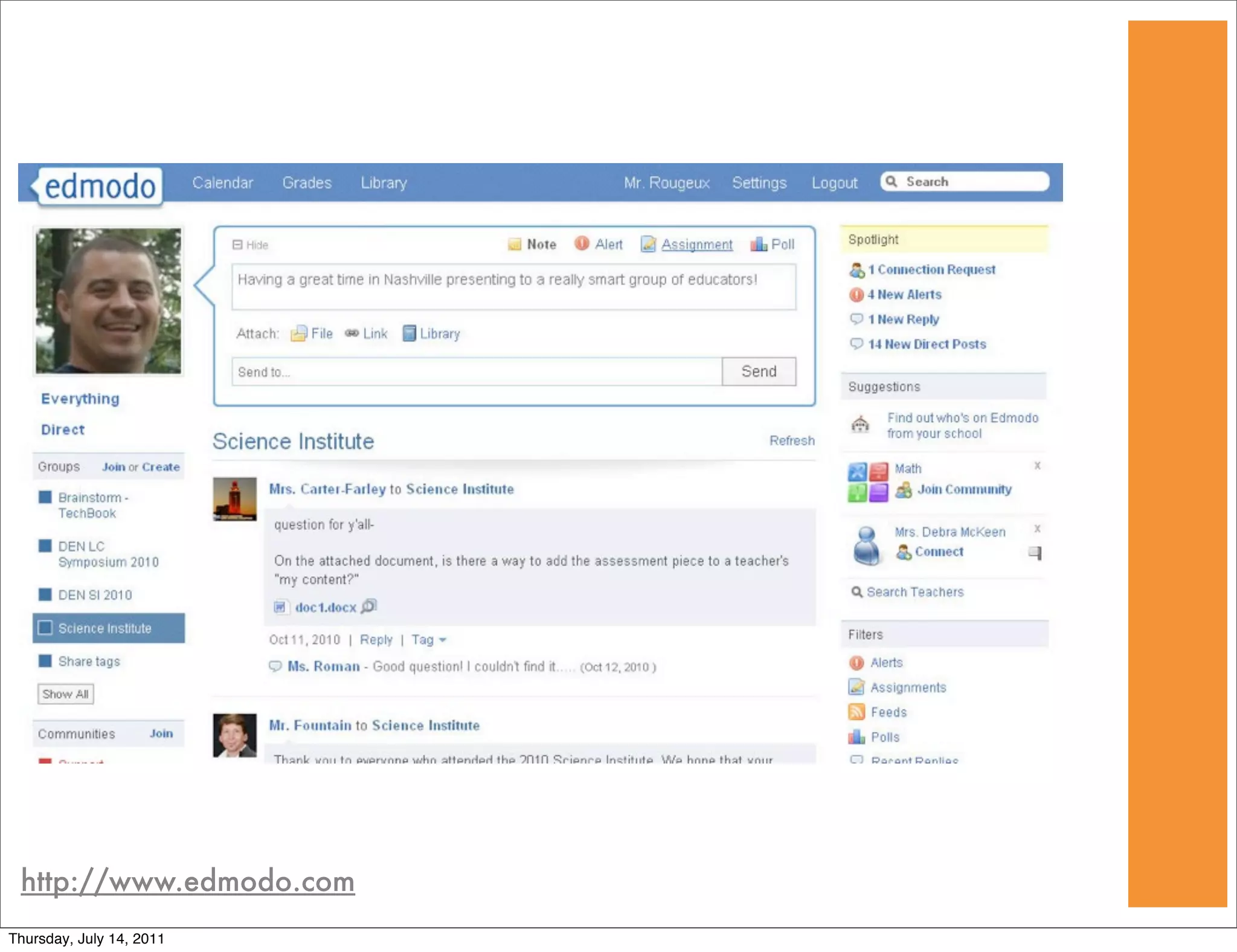
Task: Click Connect under Mrs. Debra McKeen
Action: (939, 552)
